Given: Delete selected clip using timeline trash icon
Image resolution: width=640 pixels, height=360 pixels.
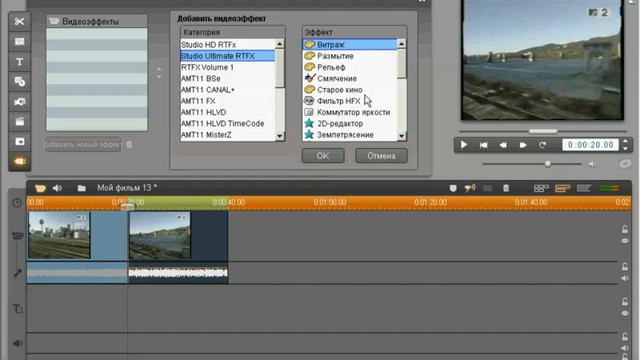Looking at the screenshot, I should 506,188.
